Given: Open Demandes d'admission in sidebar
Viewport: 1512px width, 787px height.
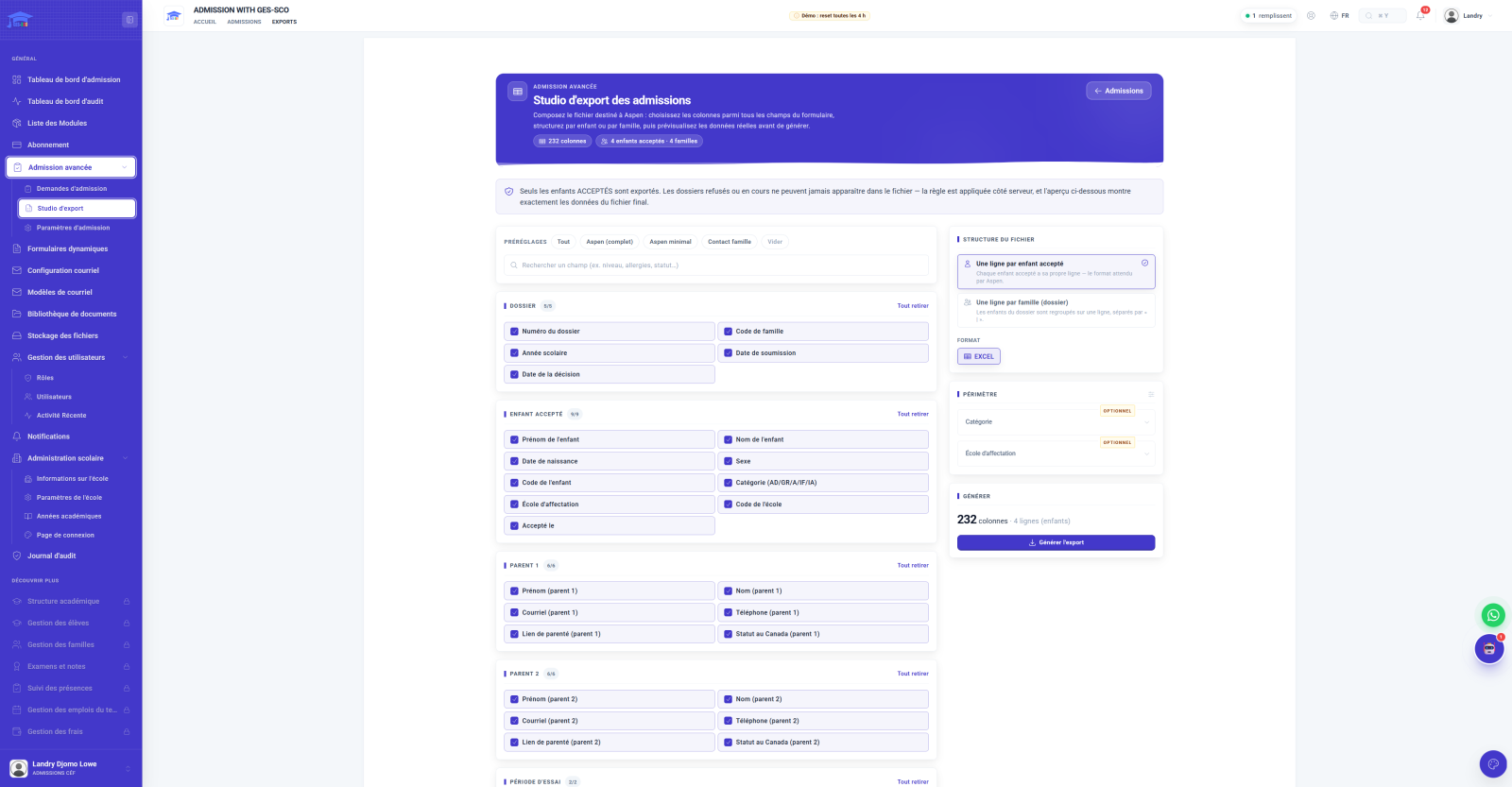Looking at the screenshot, I should pos(72,189).
